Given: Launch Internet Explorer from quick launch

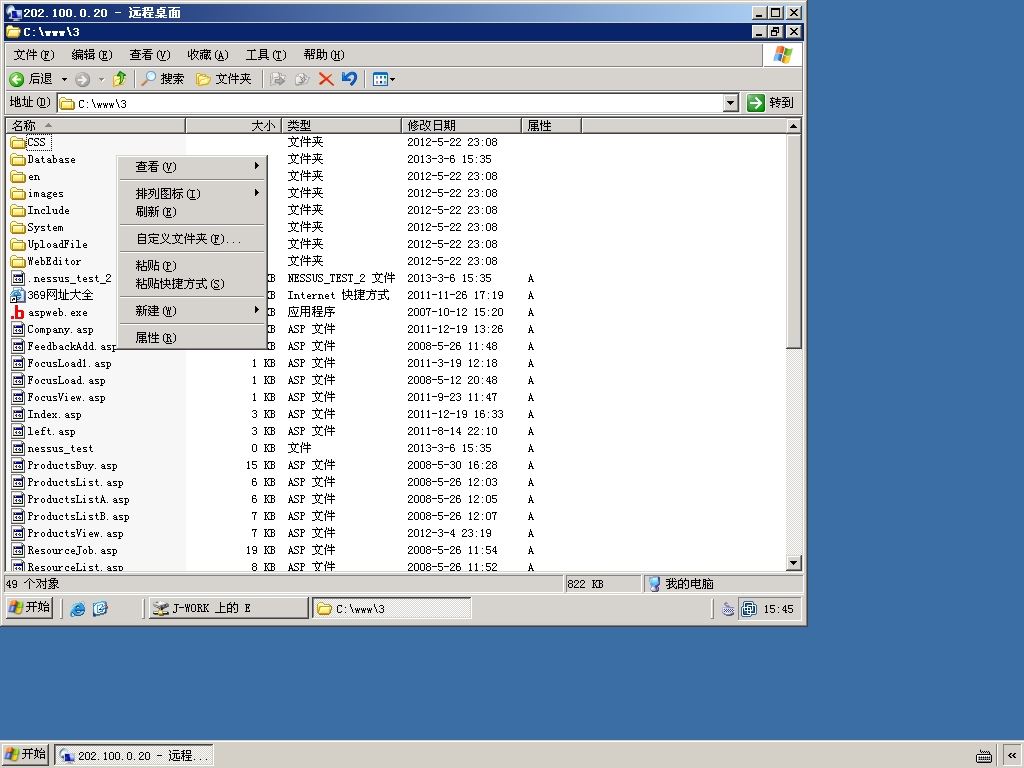Looking at the screenshot, I should pos(78,609).
